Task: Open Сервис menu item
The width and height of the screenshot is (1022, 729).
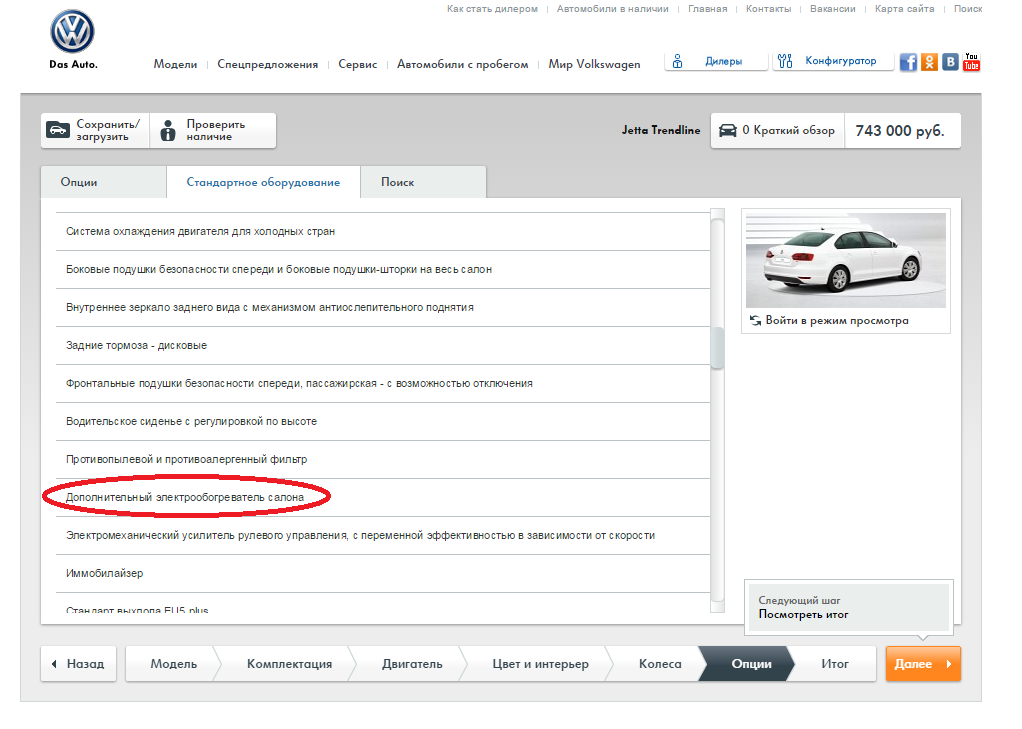Action: click(358, 64)
